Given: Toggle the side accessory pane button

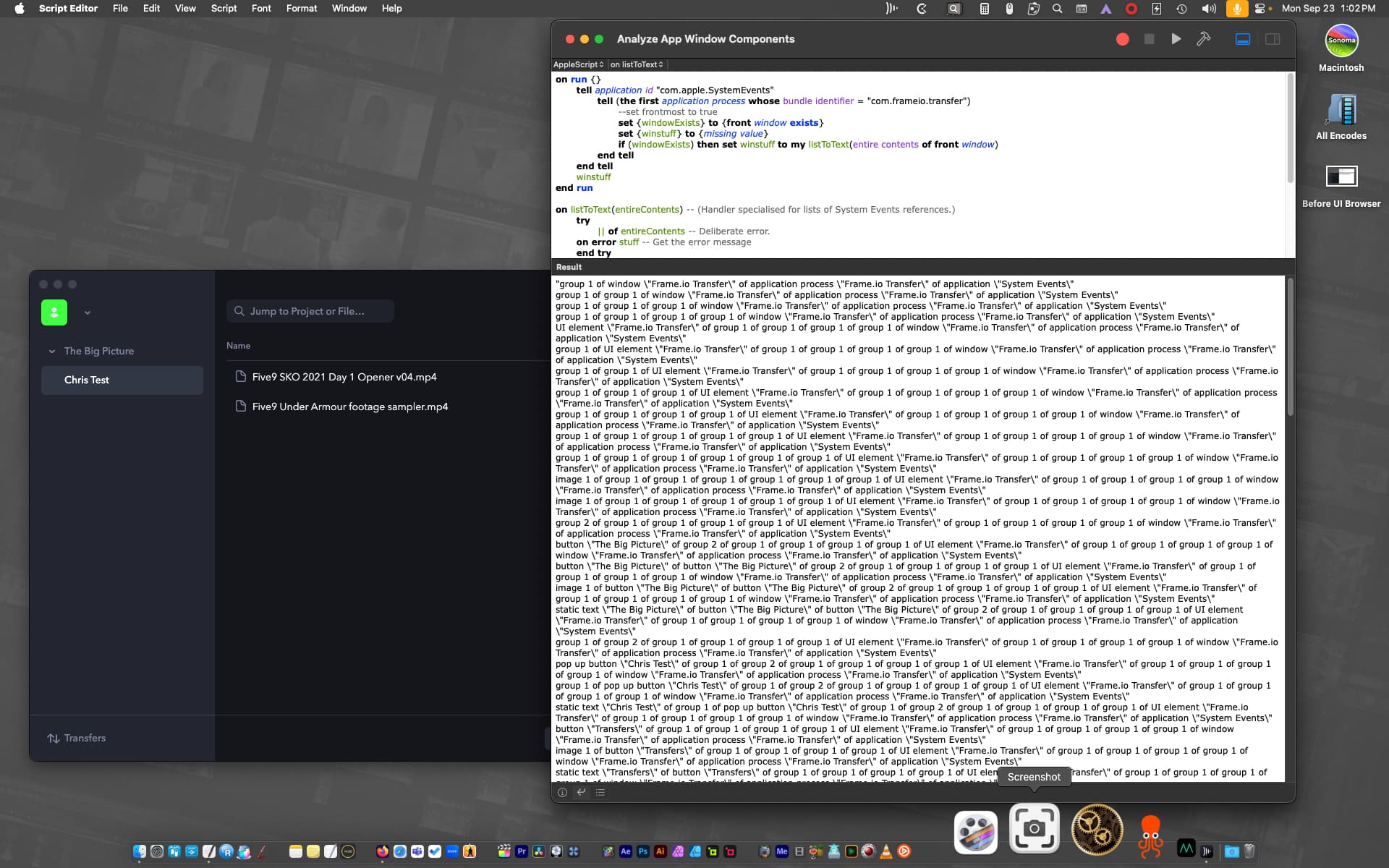Looking at the screenshot, I should click(1273, 39).
